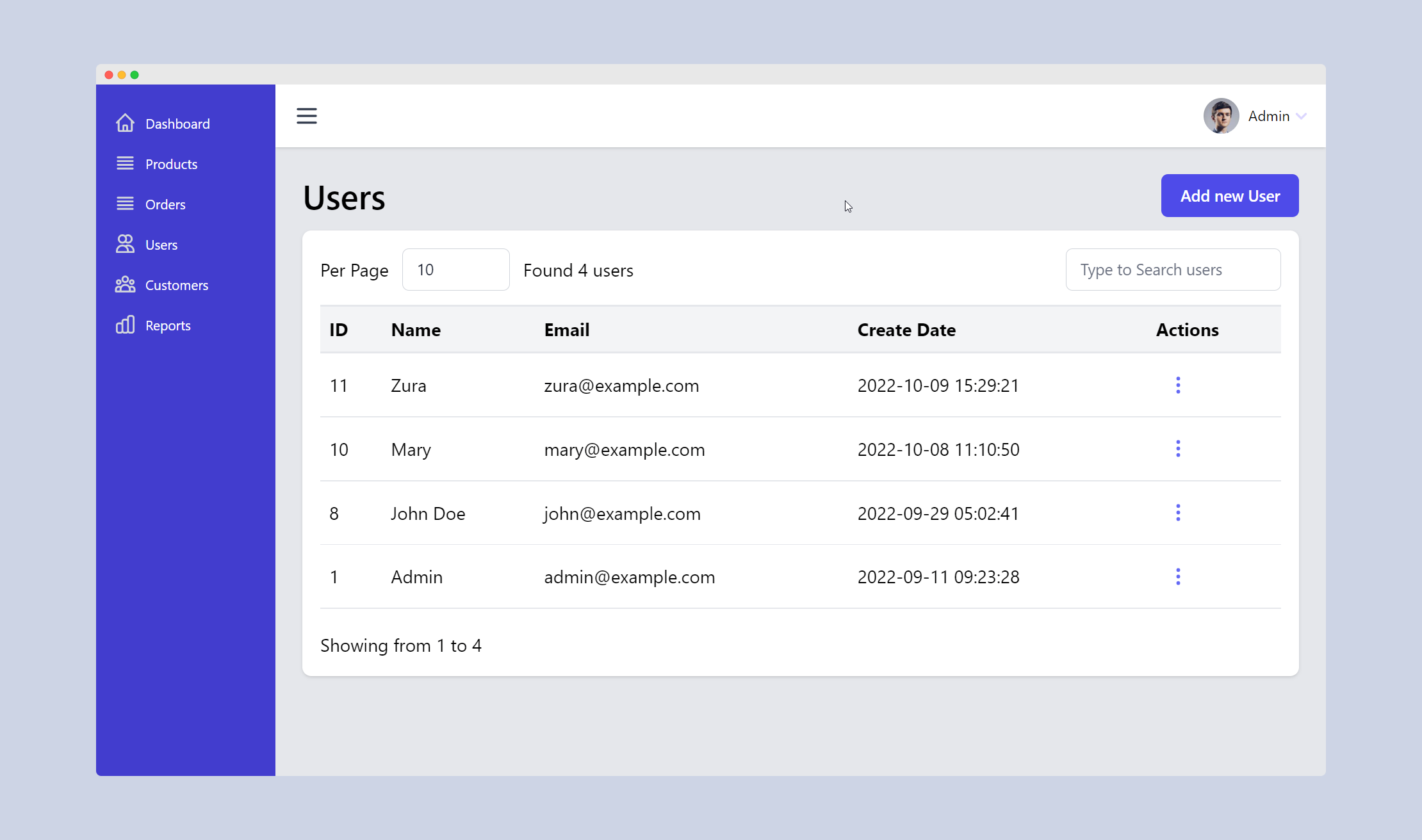Focus the Type to Search users field

click(1173, 270)
